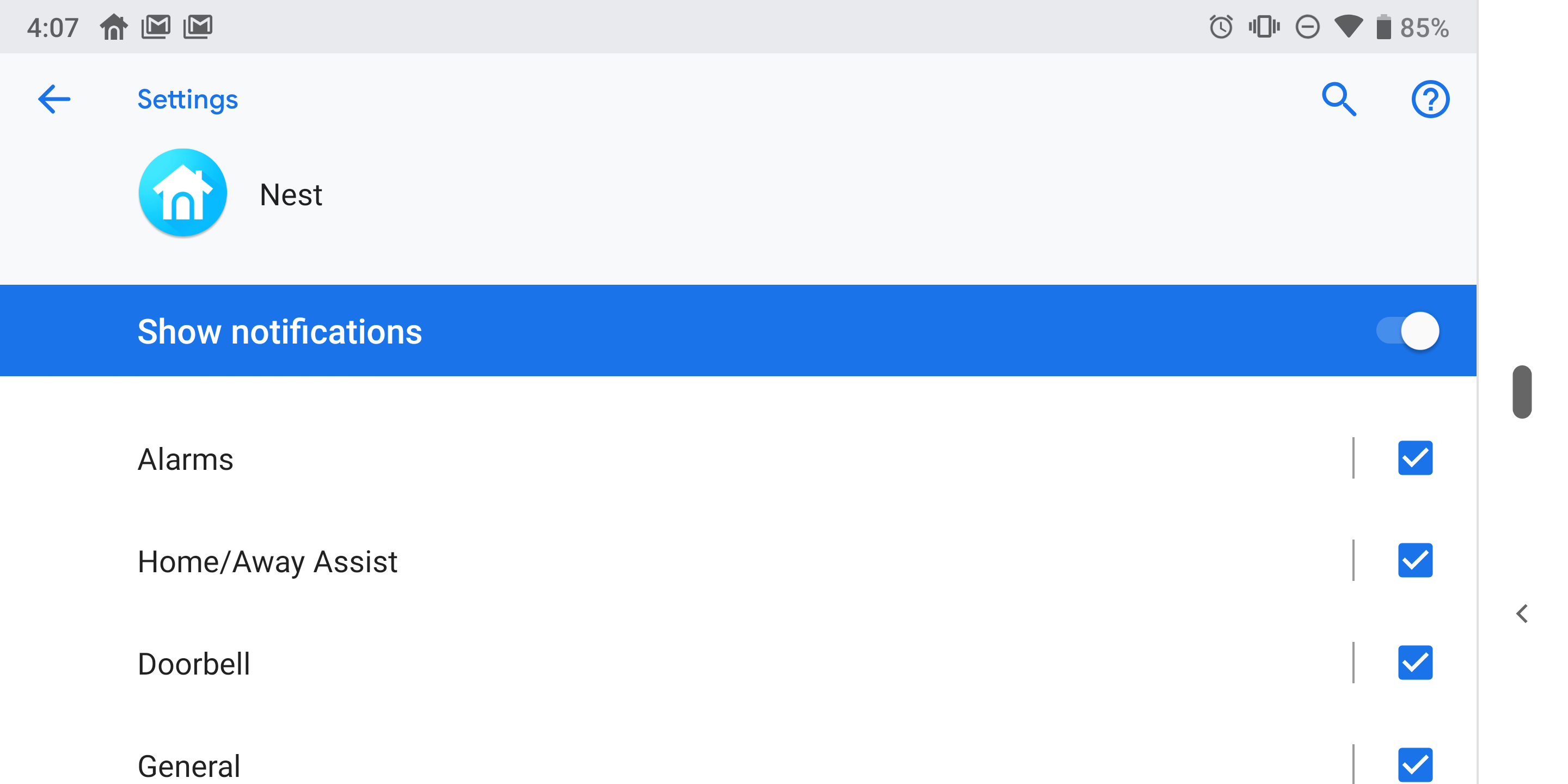
Task: Go back using the blue arrow
Action: (54, 99)
